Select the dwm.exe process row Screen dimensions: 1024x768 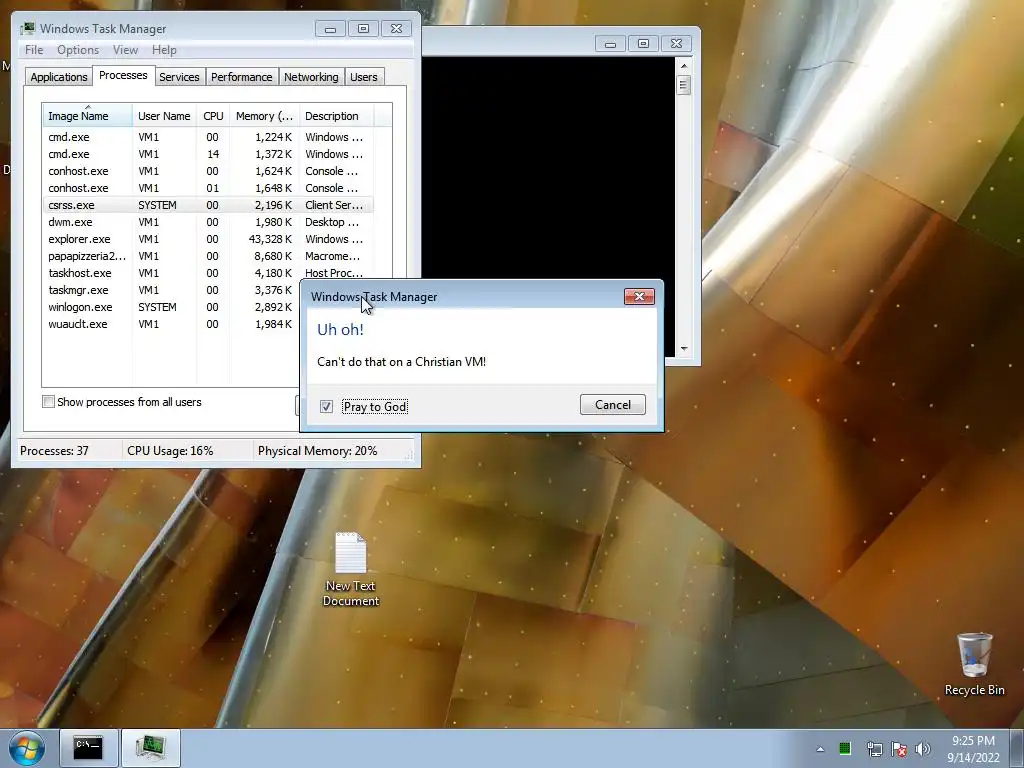pos(208,222)
